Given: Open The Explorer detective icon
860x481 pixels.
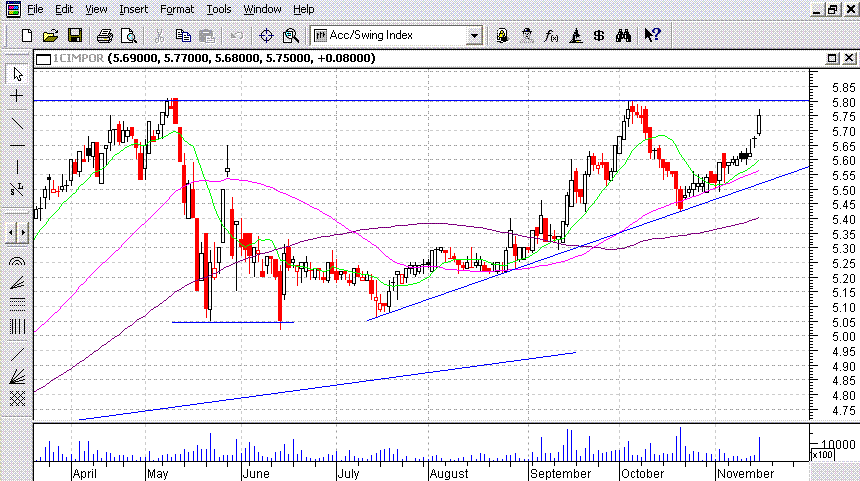Looking at the screenshot, I should coord(527,36).
